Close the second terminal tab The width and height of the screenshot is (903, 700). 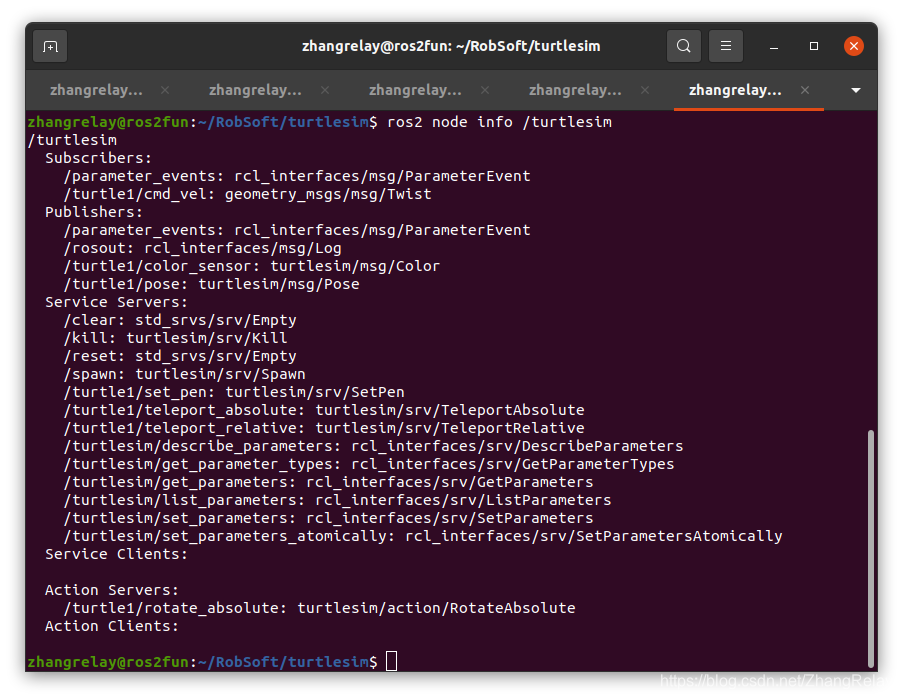(x=325, y=90)
